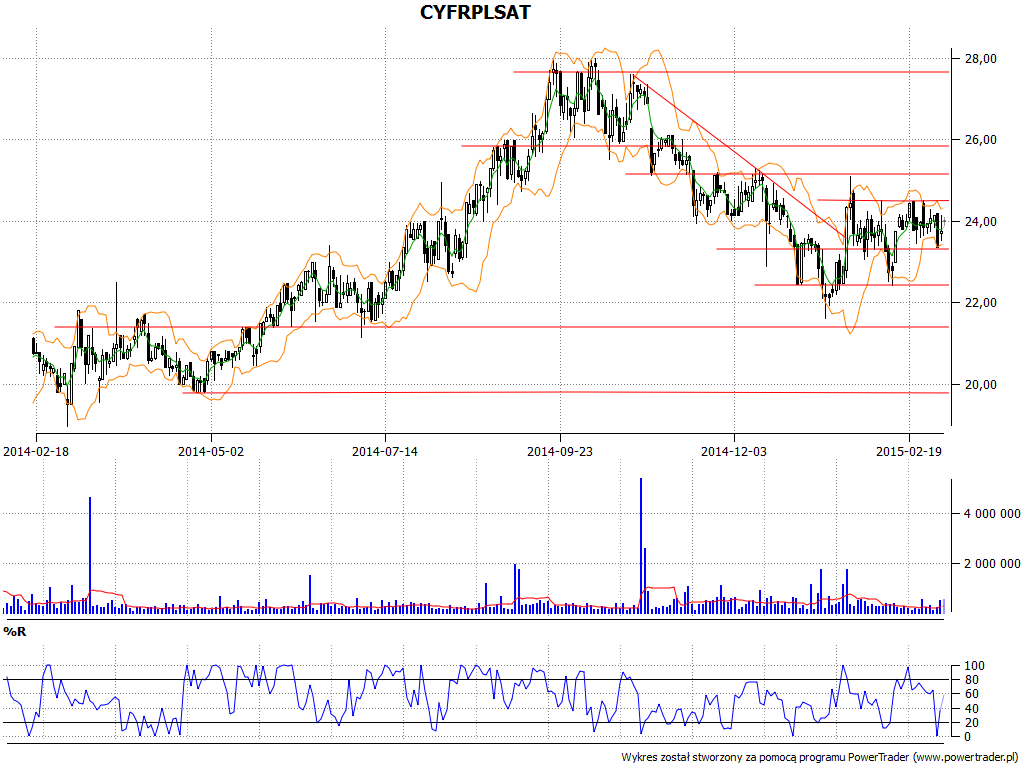Click the CYFRPLSAT chart title

coord(475,12)
